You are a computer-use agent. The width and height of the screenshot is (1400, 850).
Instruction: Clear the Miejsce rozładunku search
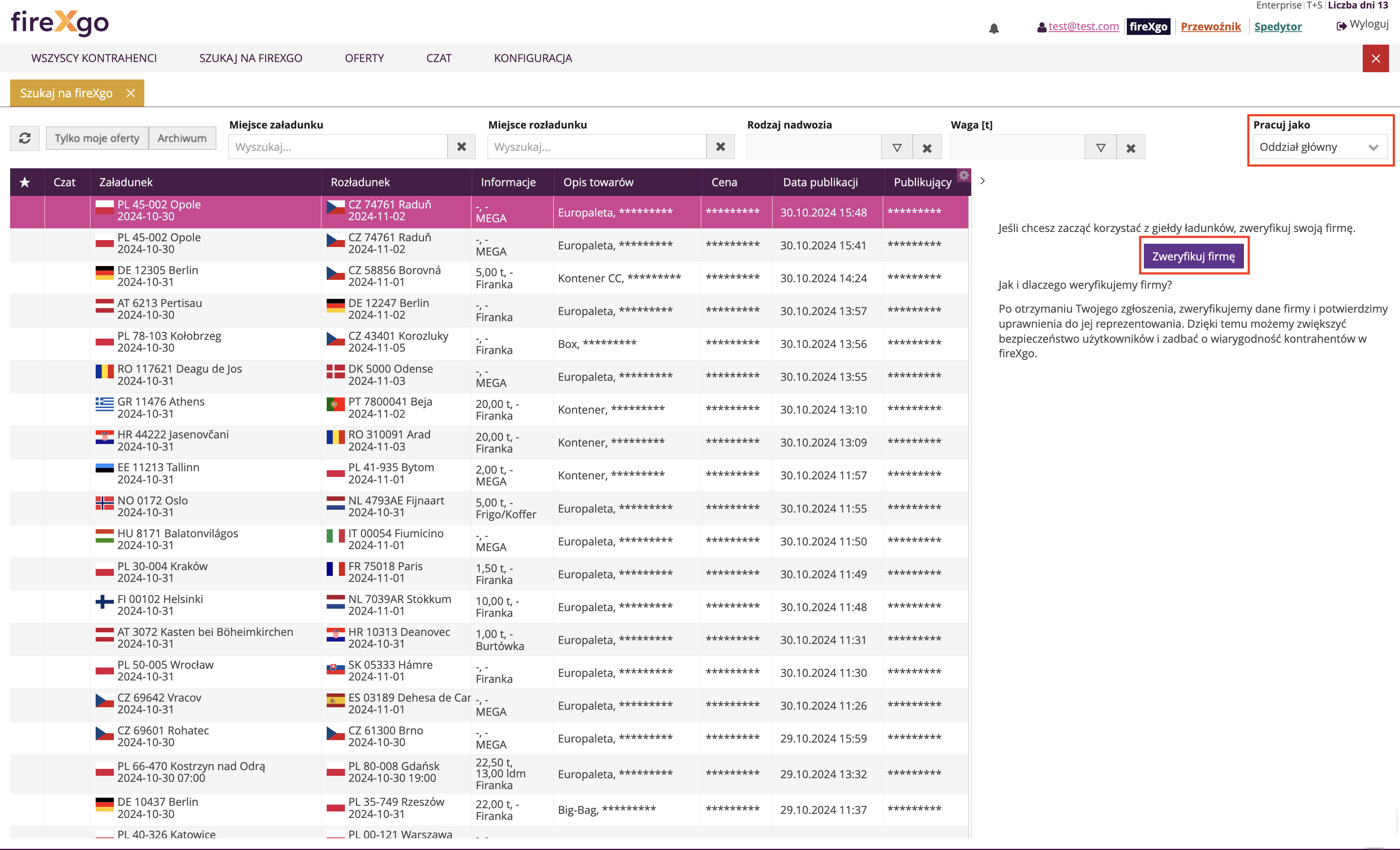coord(720,147)
